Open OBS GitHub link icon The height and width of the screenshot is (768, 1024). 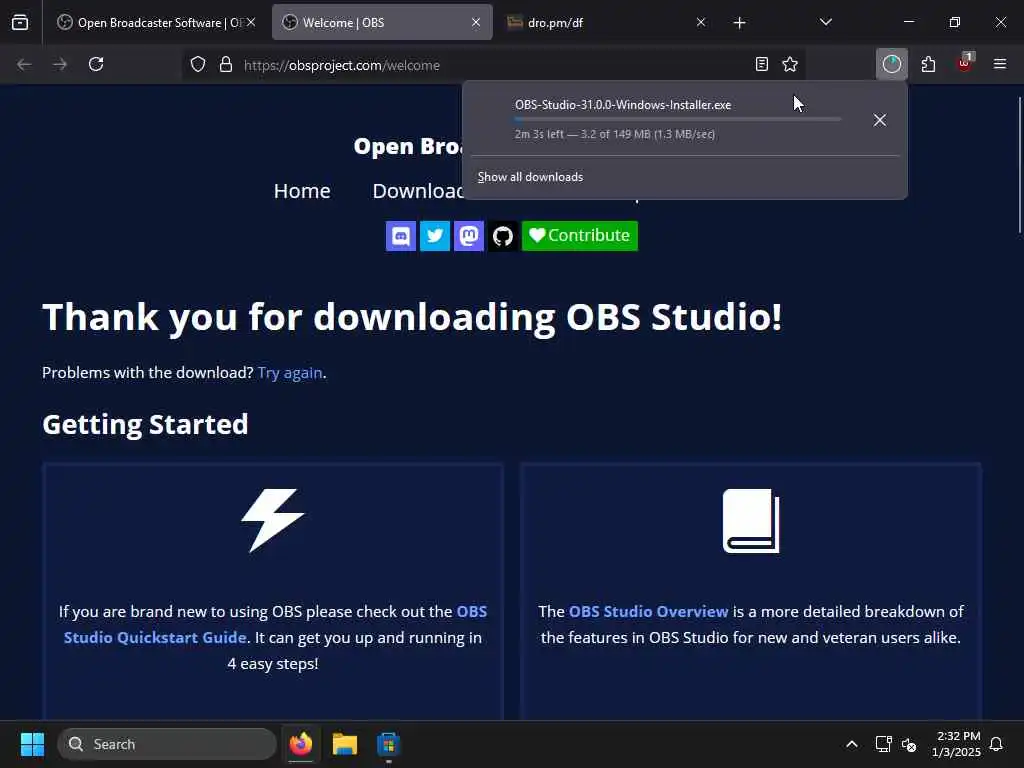503,236
